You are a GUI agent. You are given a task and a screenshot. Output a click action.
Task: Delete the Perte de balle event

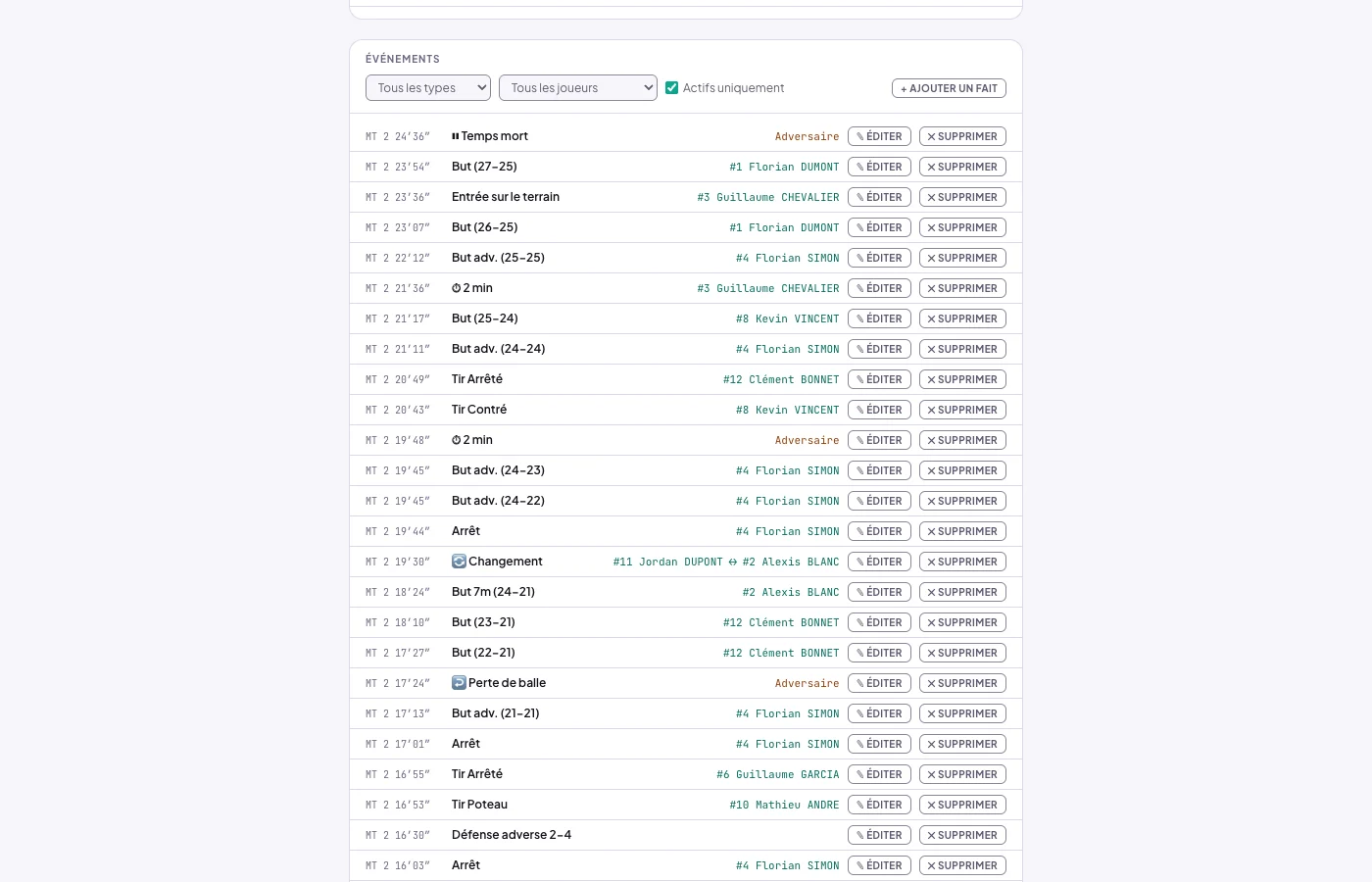point(962,683)
